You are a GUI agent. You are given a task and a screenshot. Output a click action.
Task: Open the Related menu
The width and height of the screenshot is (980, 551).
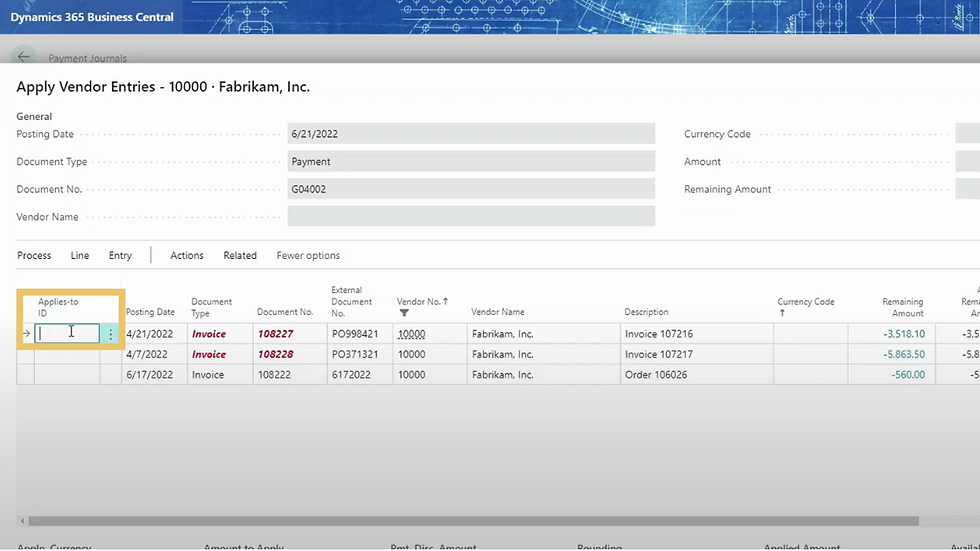pyautogui.click(x=240, y=256)
